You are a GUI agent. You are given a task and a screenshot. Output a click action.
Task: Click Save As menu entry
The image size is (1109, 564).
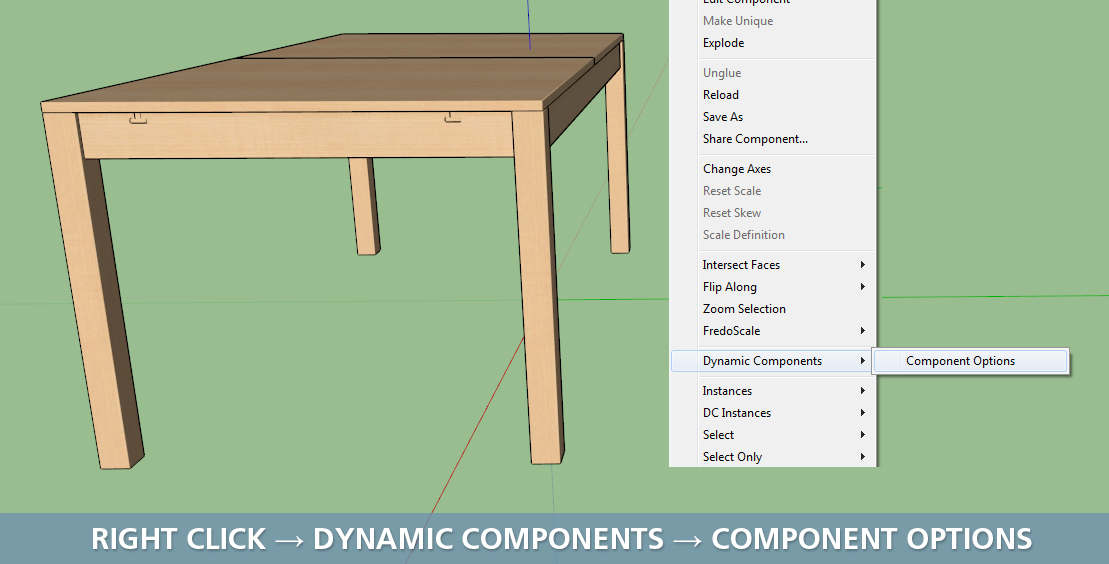(772, 117)
